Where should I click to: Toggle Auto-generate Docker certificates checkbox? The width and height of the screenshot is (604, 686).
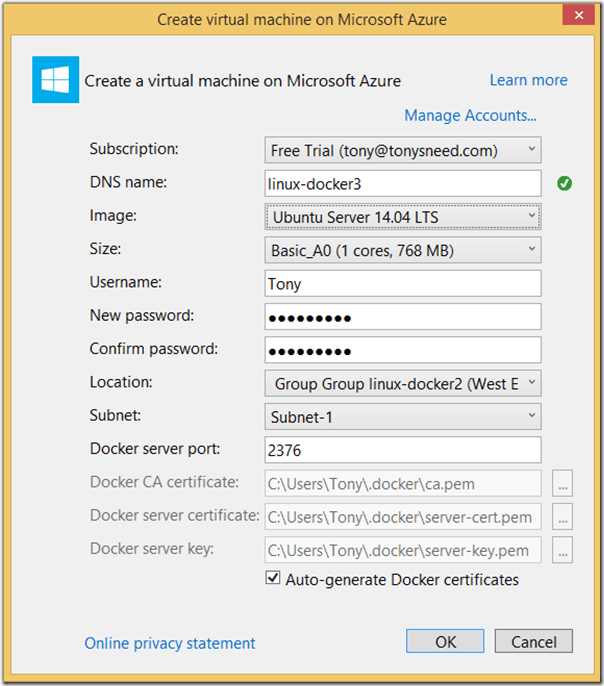pyautogui.click(x=273, y=578)
